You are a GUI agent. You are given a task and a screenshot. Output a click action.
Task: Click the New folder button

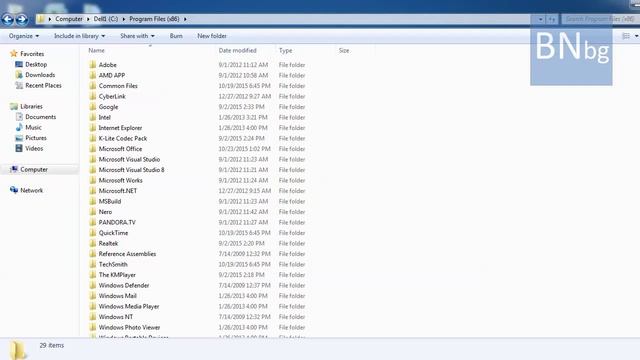pyautogui.click(x=212, y=36)
